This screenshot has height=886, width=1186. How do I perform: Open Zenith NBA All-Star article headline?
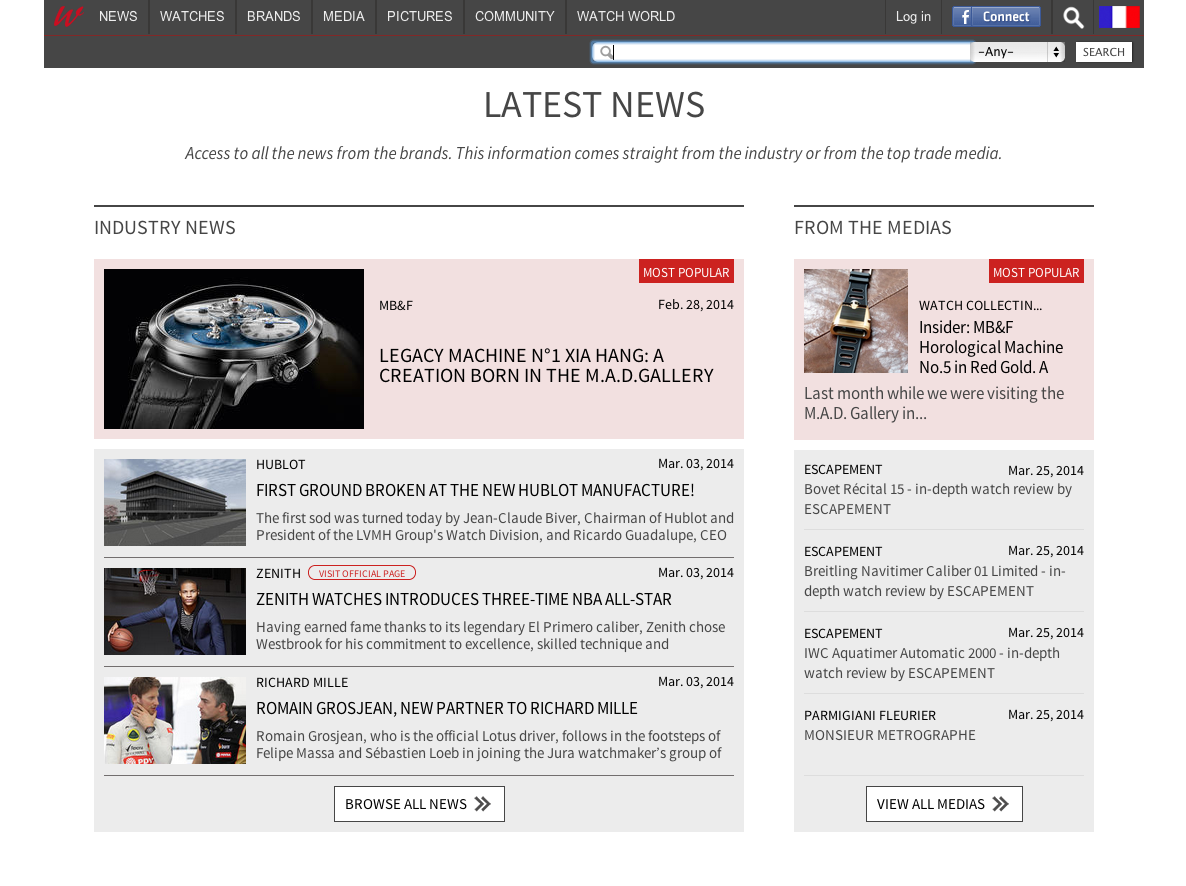point(464,599)
